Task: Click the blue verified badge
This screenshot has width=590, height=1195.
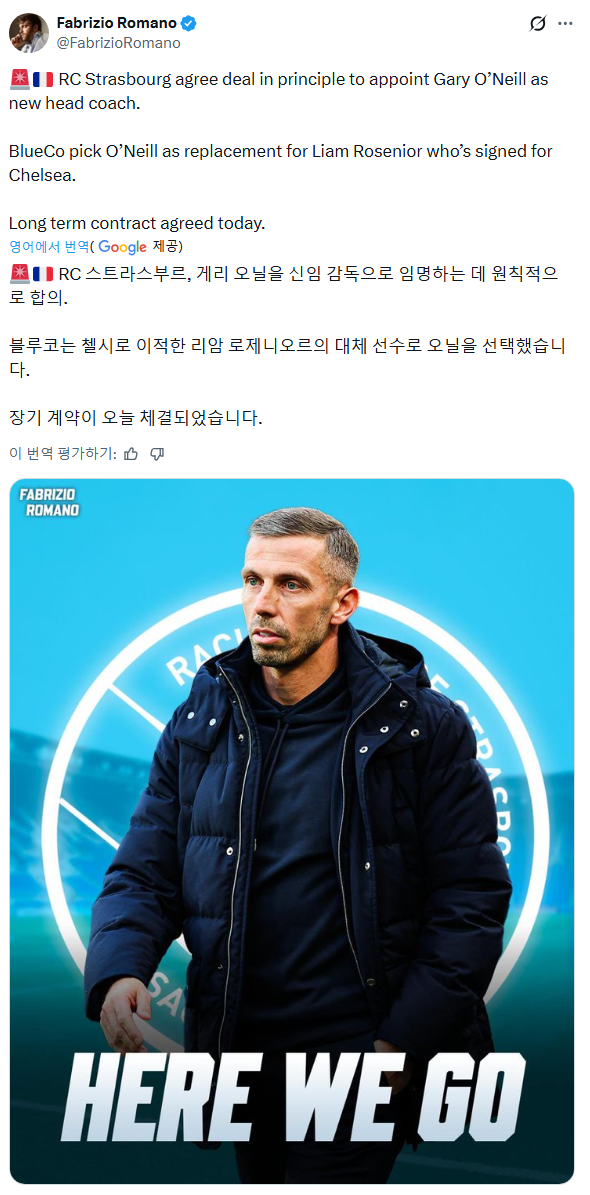Action: click(188, 24)
